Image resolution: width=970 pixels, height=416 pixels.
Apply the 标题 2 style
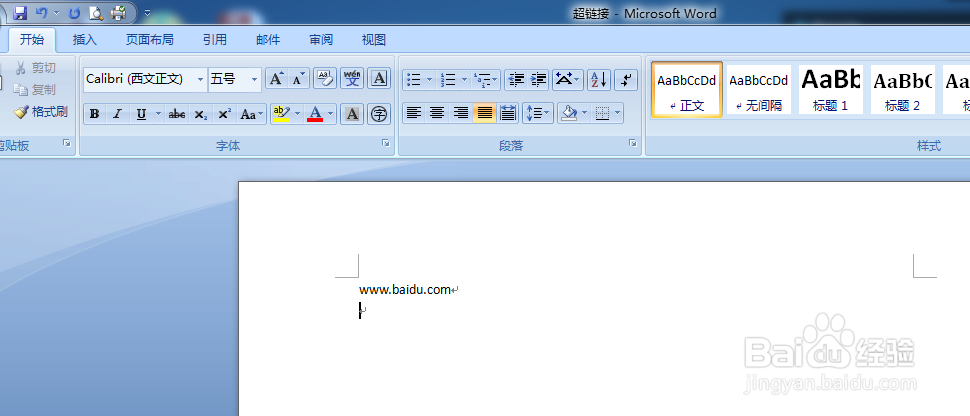[x=903, y=90]
